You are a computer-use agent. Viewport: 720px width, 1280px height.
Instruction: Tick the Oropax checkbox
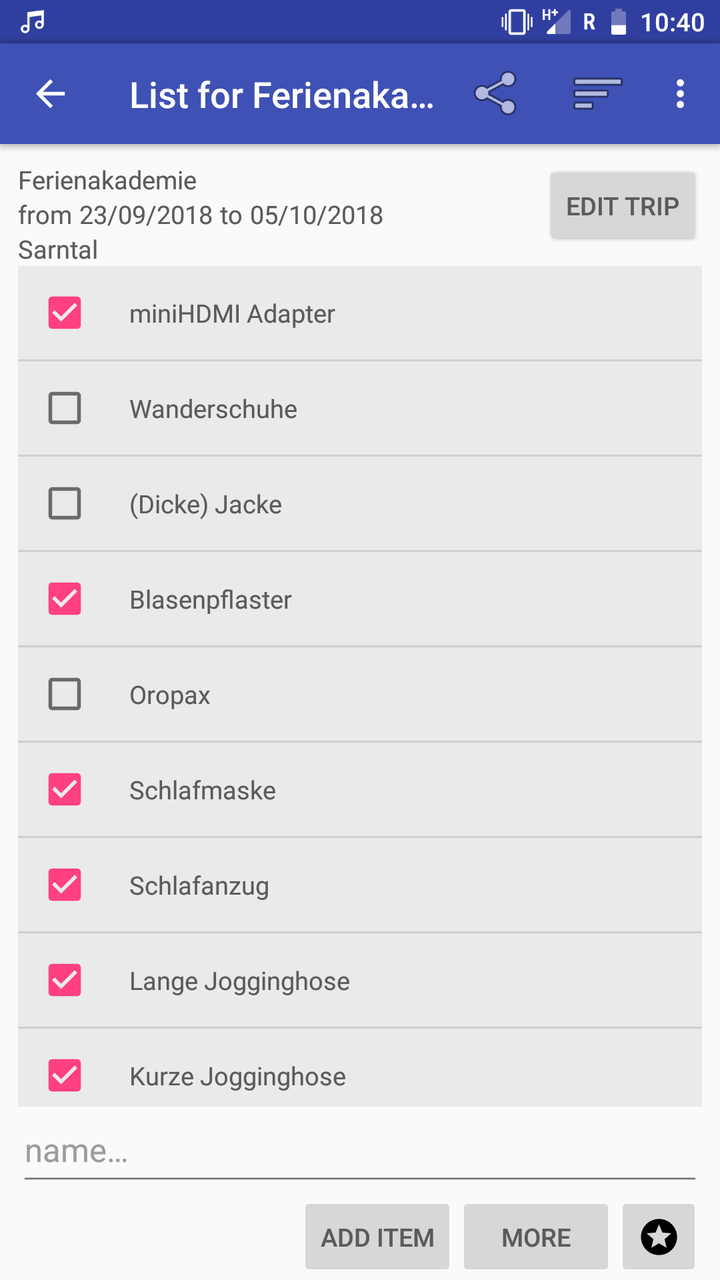65,694
